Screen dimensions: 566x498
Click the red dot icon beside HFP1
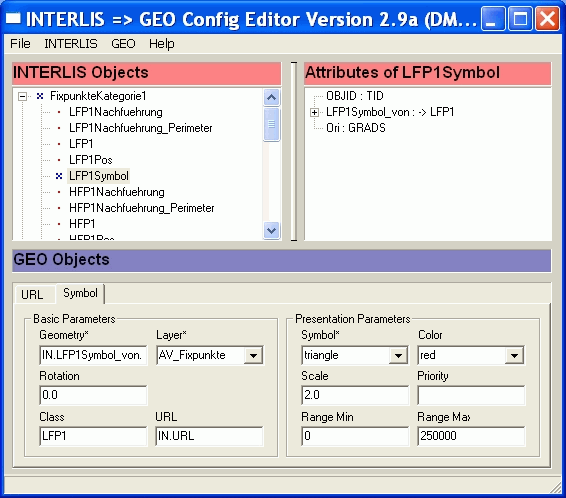click(x=59, y=224)
